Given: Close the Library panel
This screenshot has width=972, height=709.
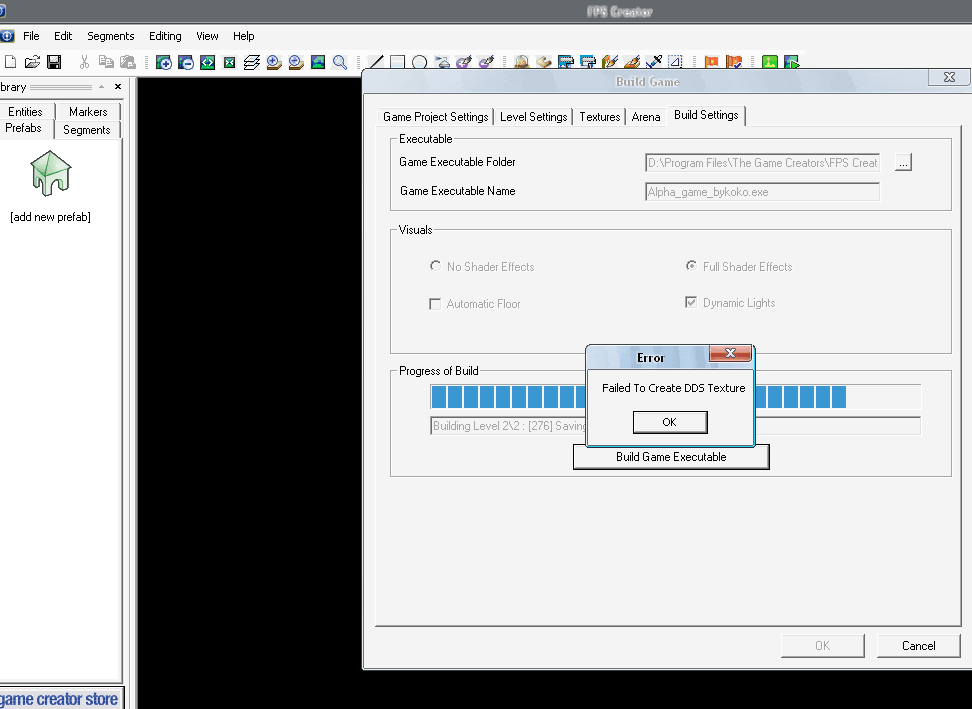Looking at the screenshot, I should point(118,87).
